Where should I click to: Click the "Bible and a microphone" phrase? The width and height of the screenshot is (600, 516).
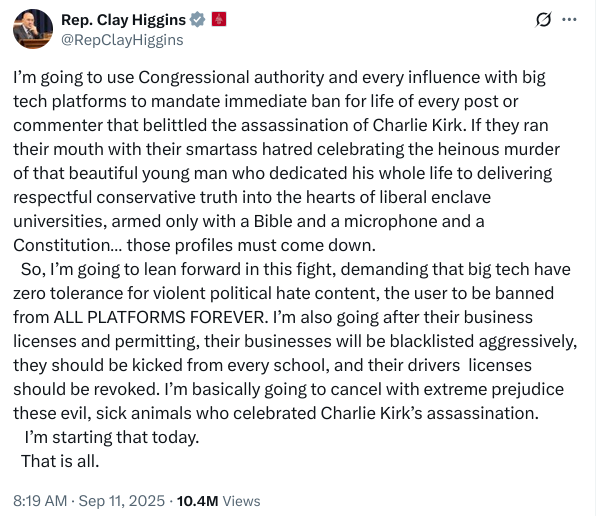tap(369, 221)
